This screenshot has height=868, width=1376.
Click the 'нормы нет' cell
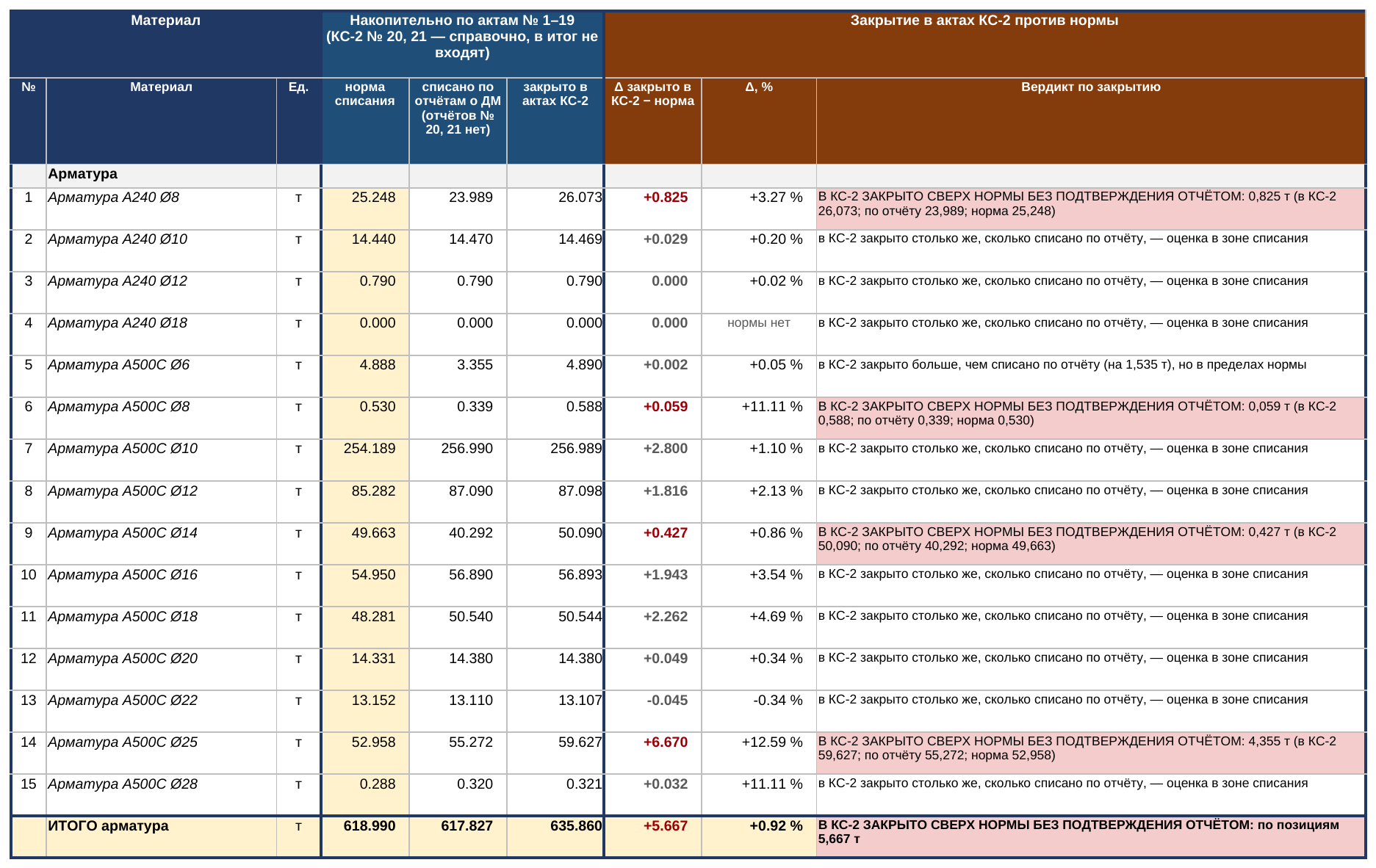click(758, 334)
